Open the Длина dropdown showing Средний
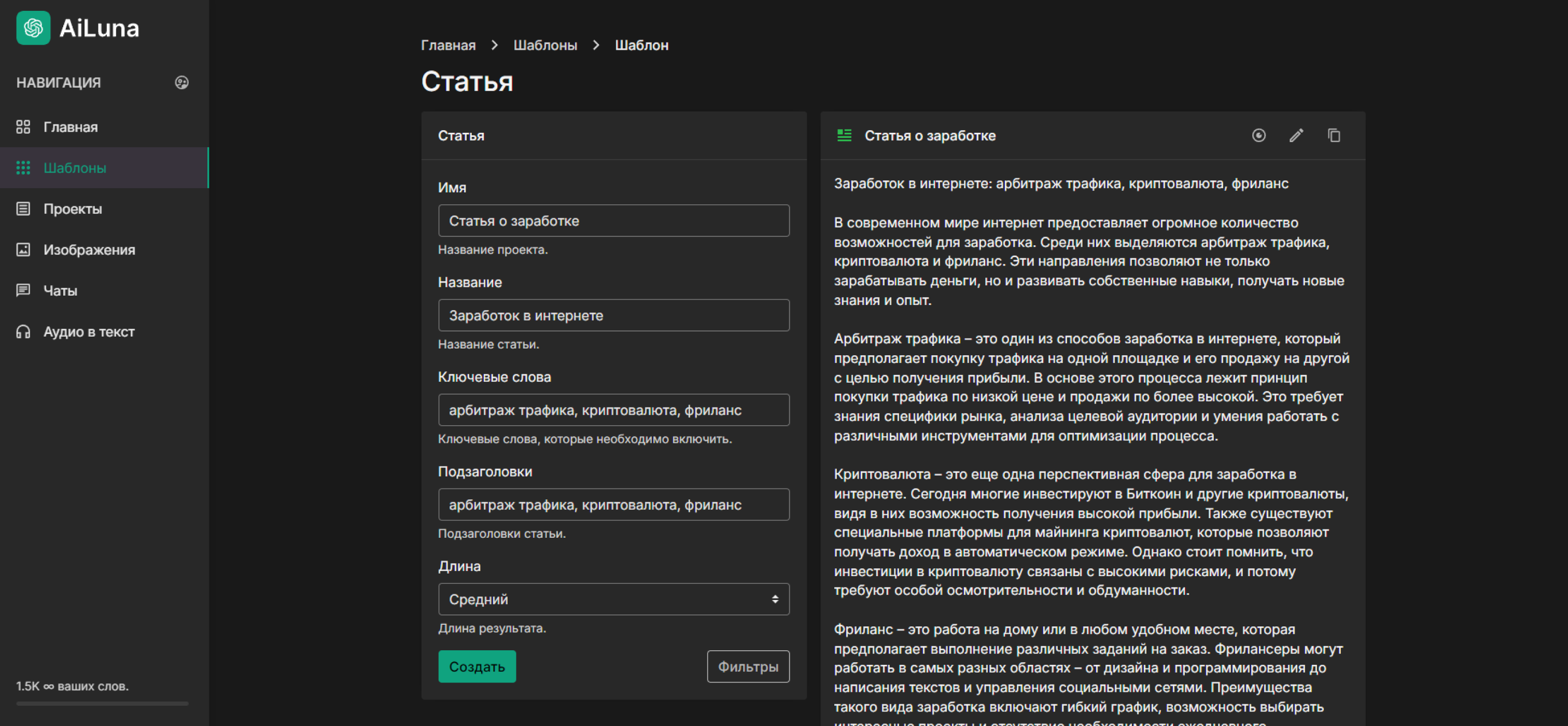 point(613,599)
